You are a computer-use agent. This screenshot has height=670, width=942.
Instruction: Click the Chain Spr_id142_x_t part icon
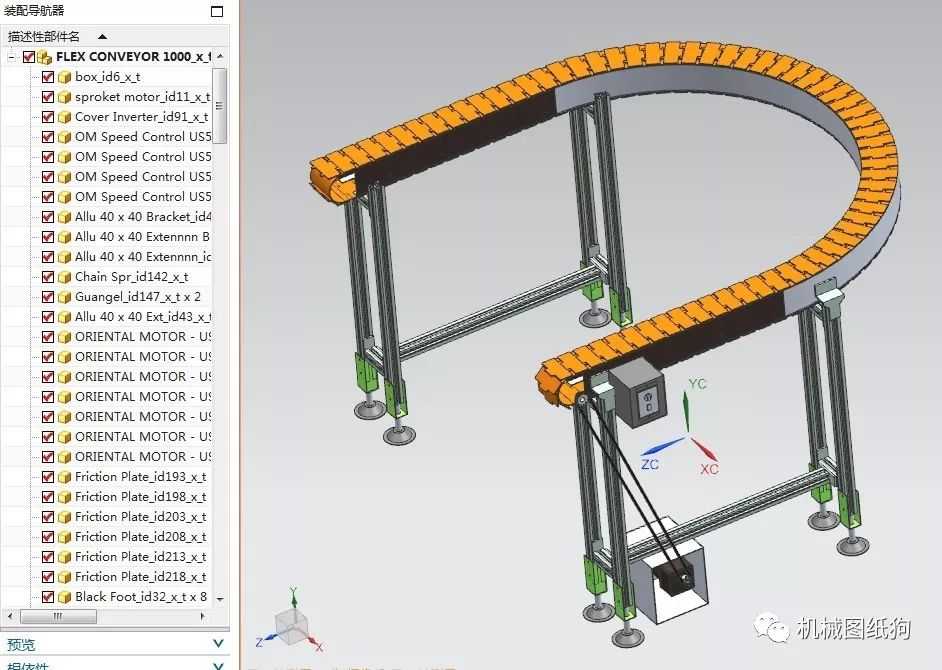tap(64, 277)
